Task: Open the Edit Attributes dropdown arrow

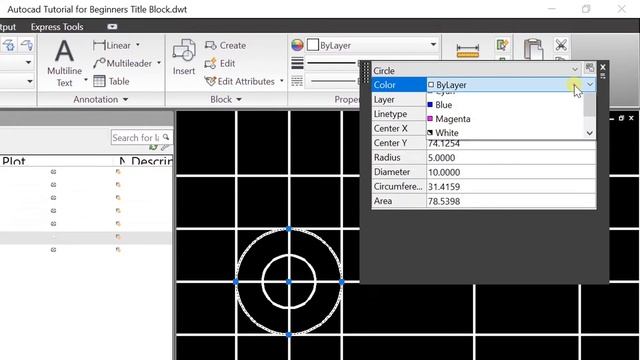Action: click(282, 81)
